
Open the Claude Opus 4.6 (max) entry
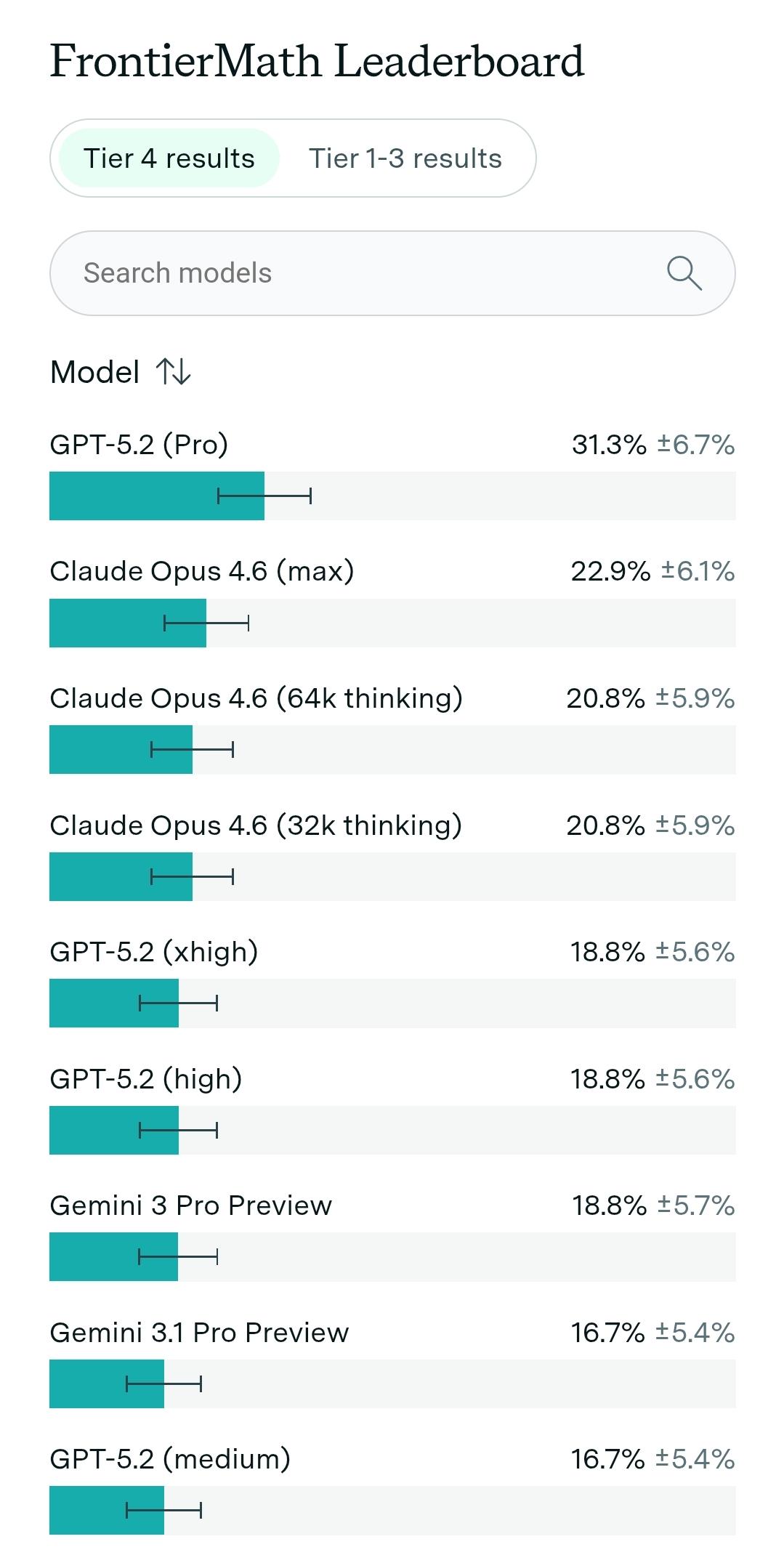pyautogui.click(x=202, y=571)
